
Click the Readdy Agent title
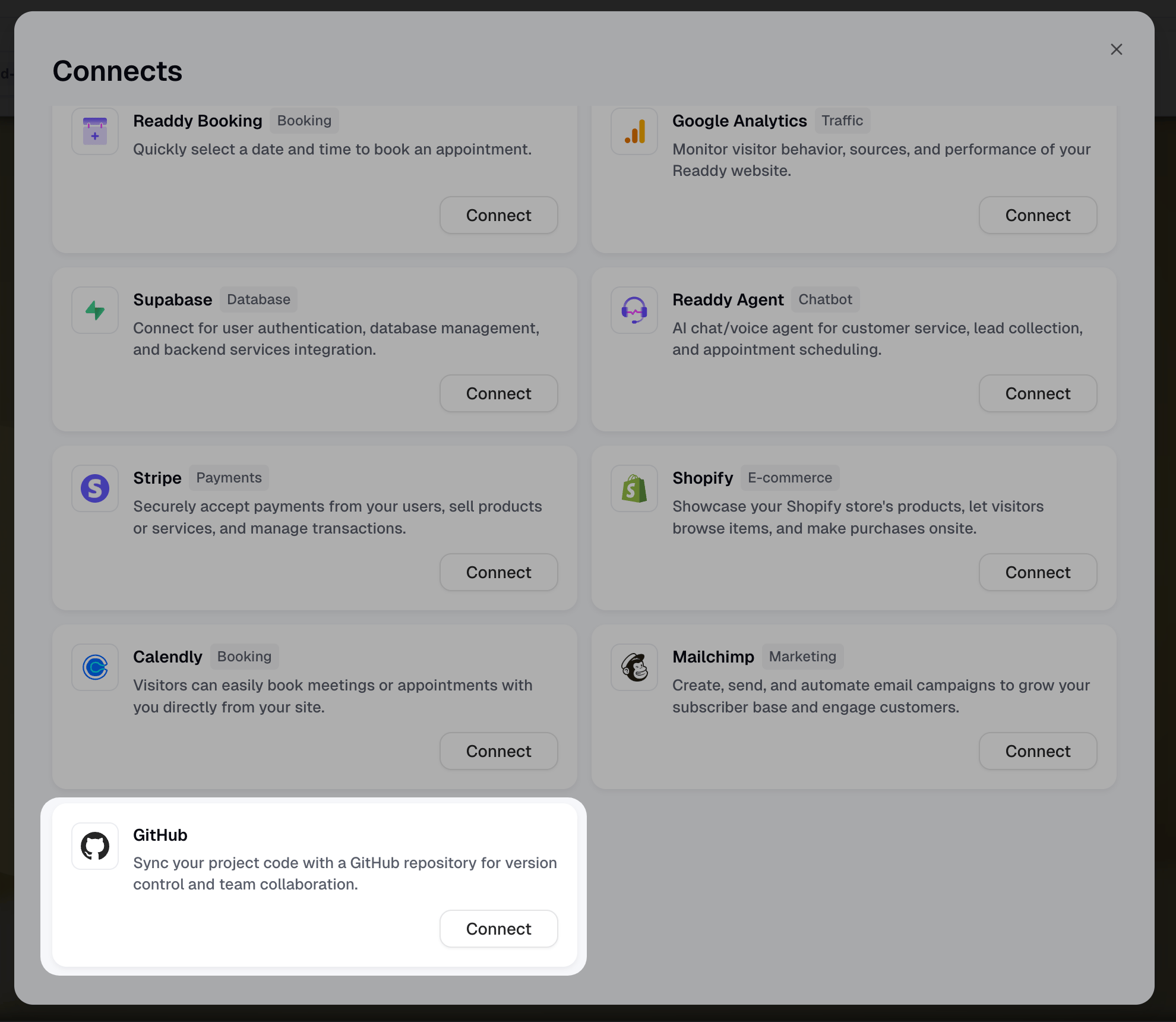[x=728, y=299]
